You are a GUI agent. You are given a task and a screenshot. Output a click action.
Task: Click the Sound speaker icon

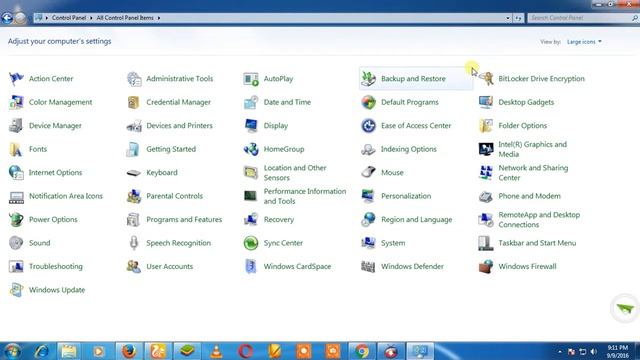click(x=16, y=243)
